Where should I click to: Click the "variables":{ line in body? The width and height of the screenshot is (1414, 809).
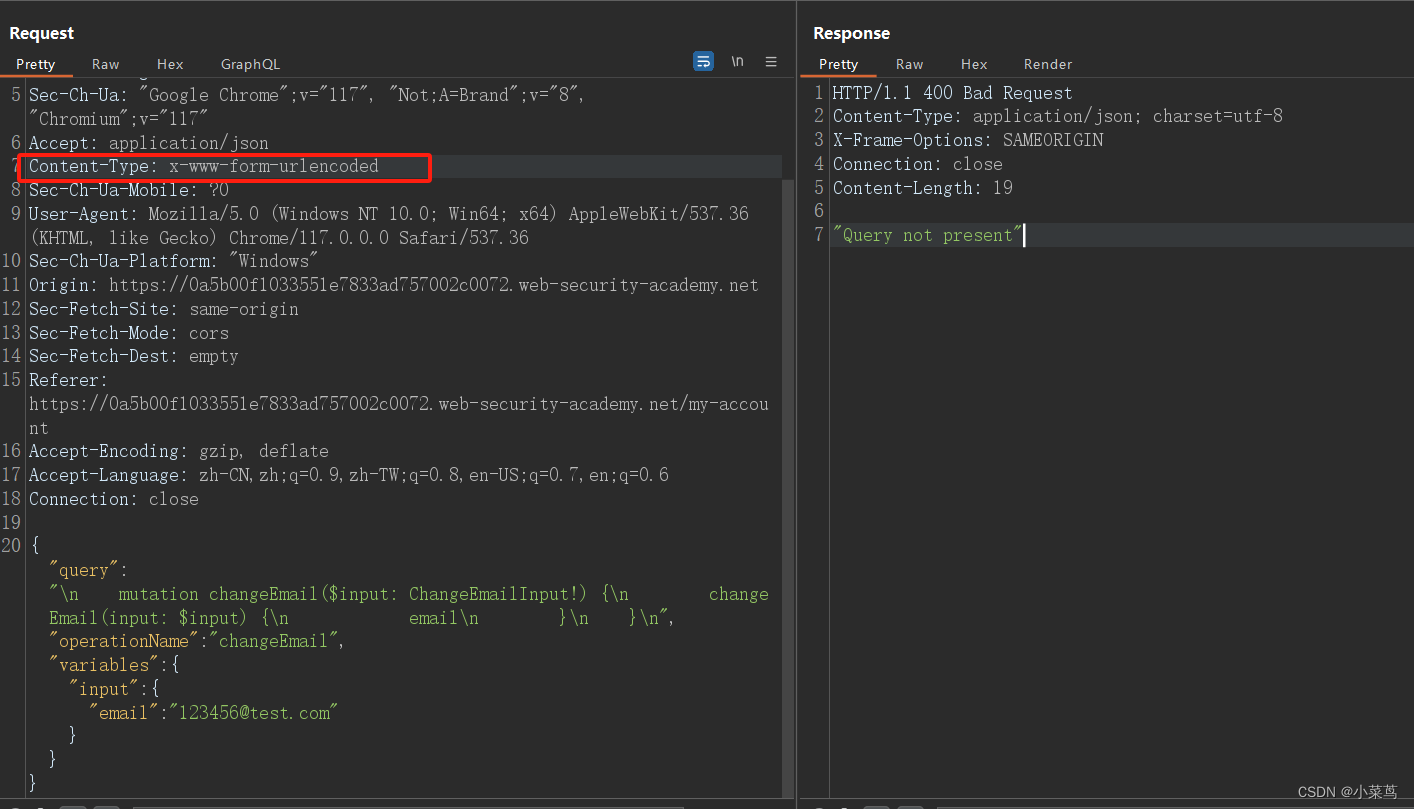[113, 665]
